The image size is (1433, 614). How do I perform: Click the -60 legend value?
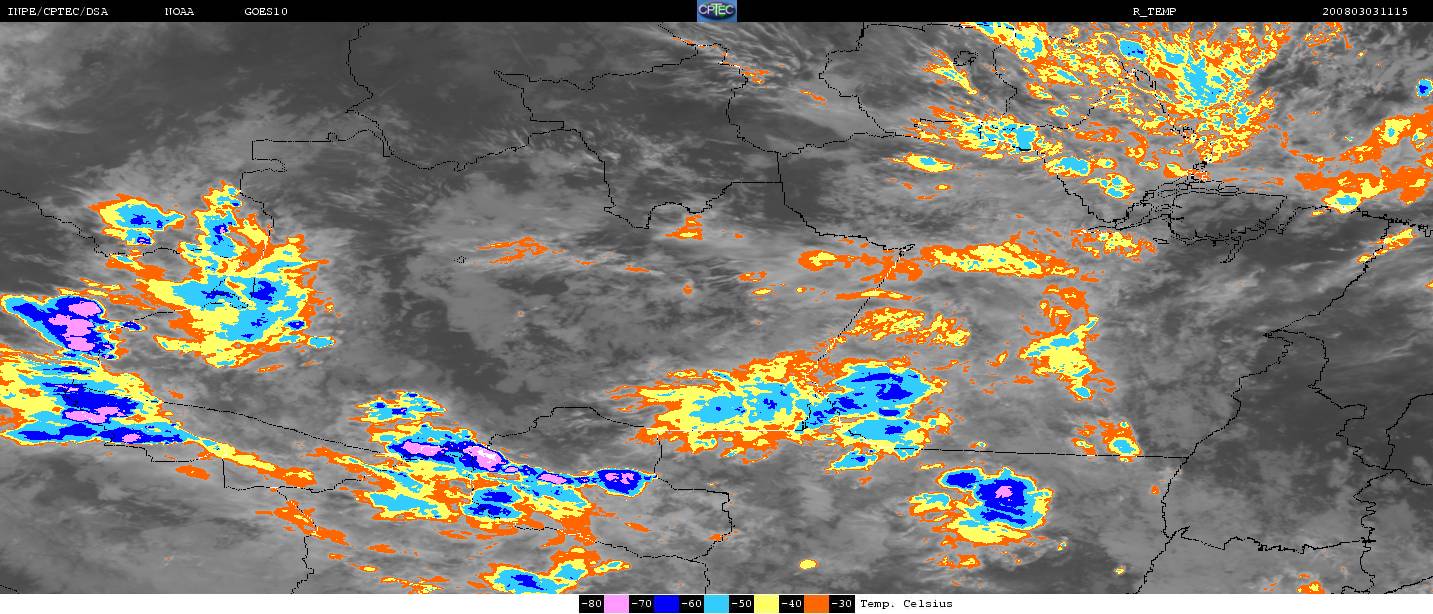(691, 603)
